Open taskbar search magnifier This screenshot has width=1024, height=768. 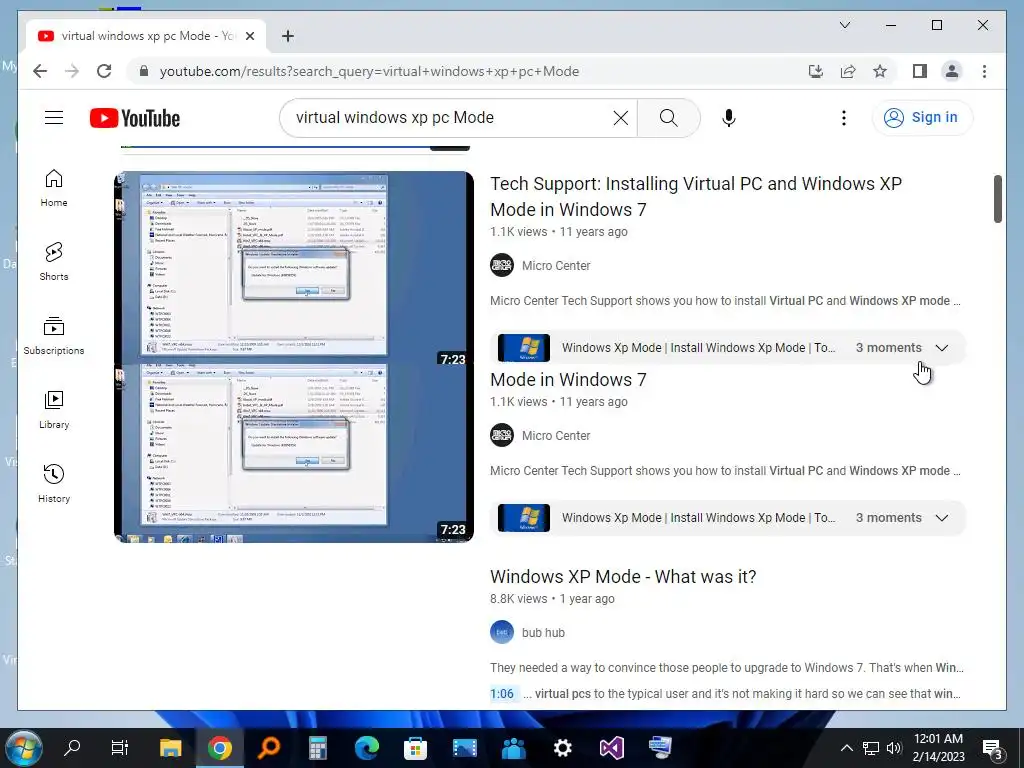tap(72, 747)
